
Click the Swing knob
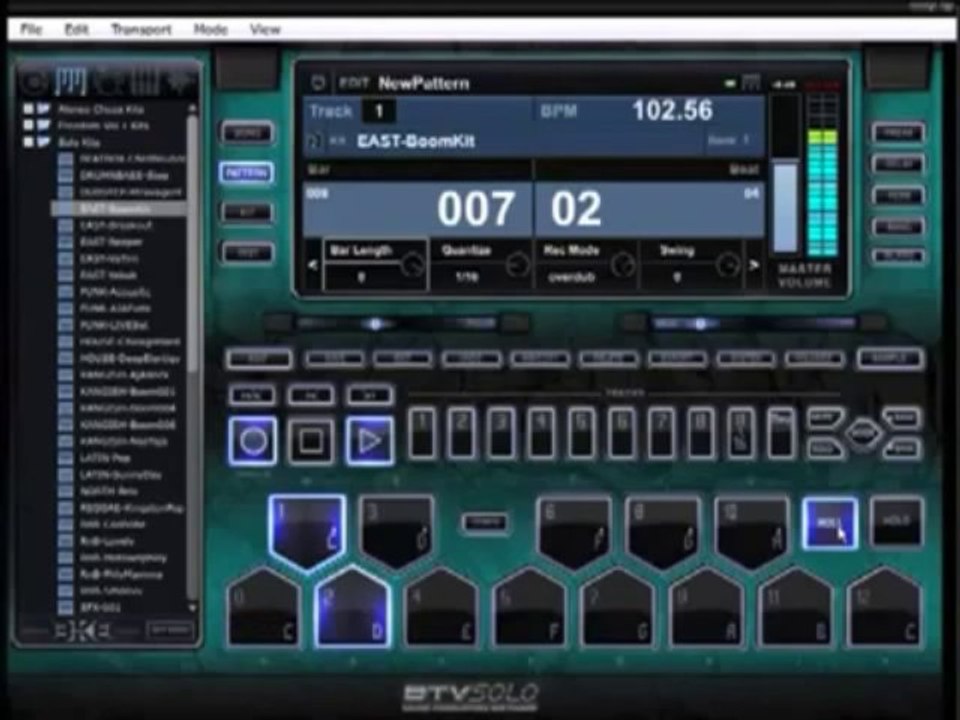click(x=728, y=264)
